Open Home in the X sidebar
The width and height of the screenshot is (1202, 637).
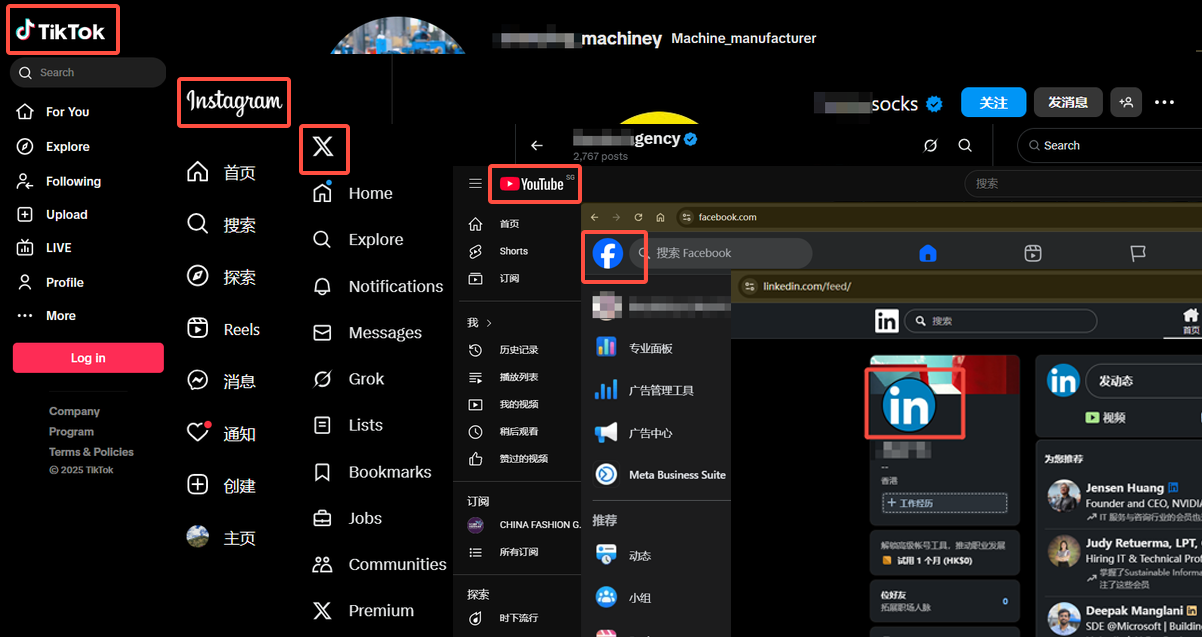(x=352, y=193)
